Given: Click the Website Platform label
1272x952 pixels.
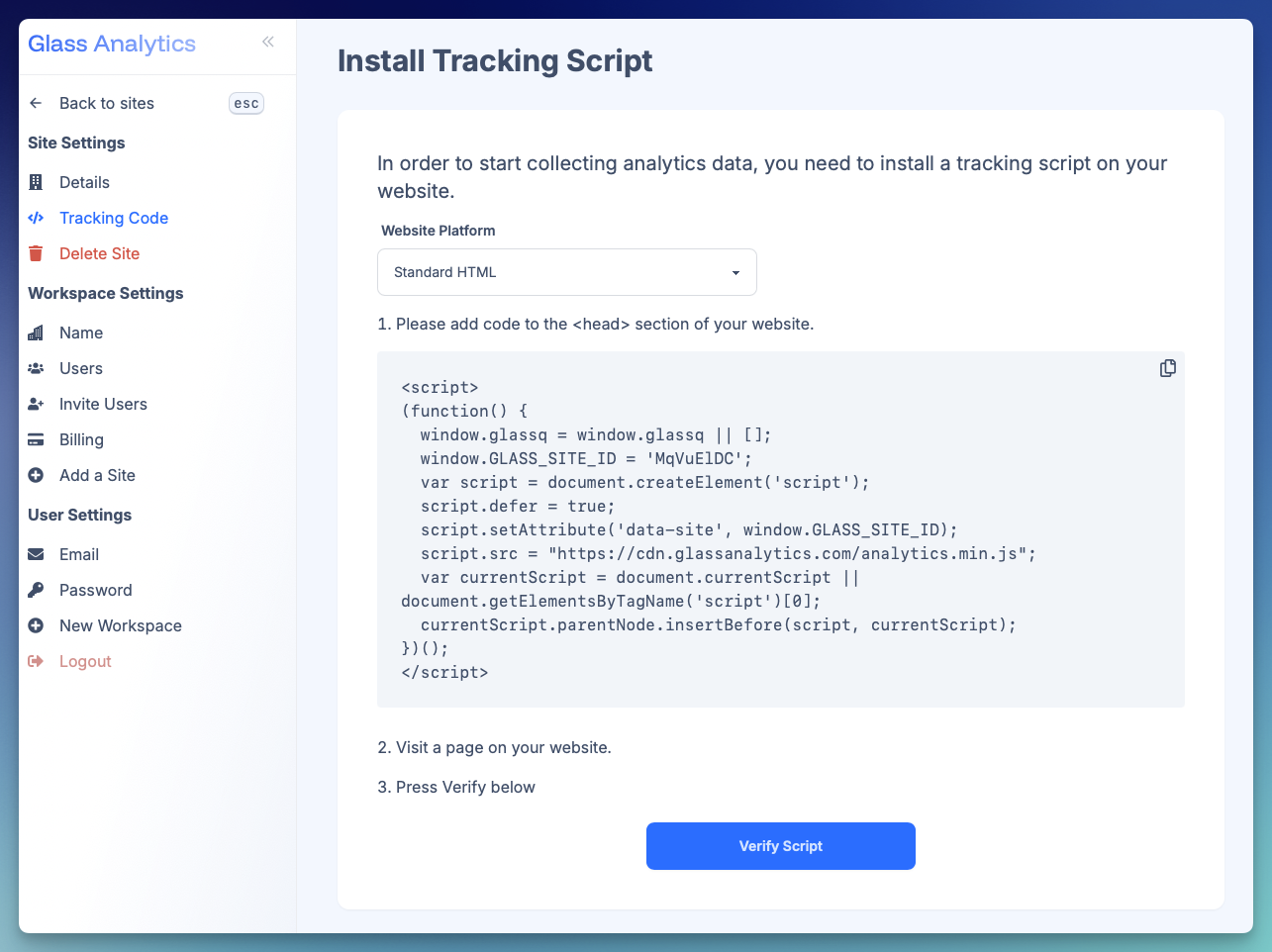Looking at the screenshot, I should (439, 231).
